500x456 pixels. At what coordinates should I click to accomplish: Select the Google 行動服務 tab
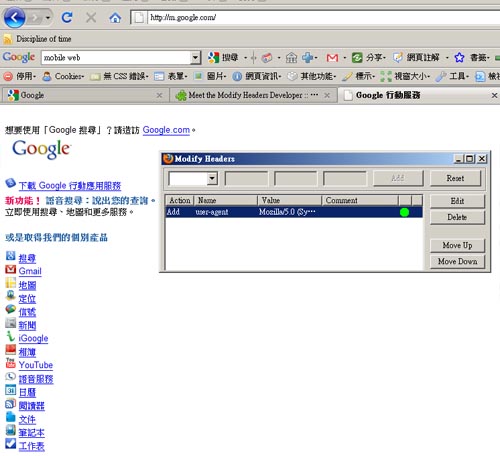(x=419, y=95)
